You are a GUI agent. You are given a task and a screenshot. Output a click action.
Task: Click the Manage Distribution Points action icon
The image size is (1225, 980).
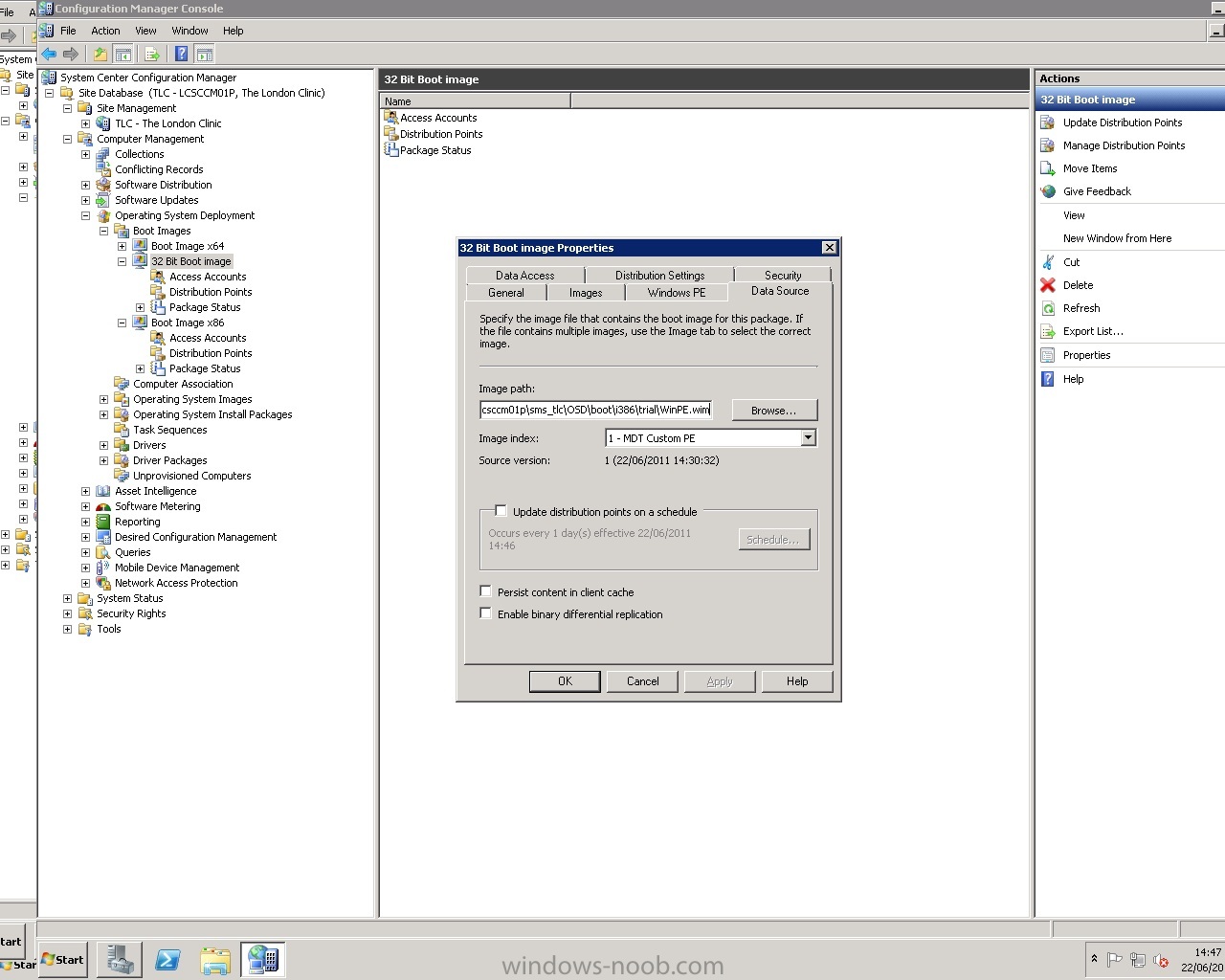(1048, 145)
